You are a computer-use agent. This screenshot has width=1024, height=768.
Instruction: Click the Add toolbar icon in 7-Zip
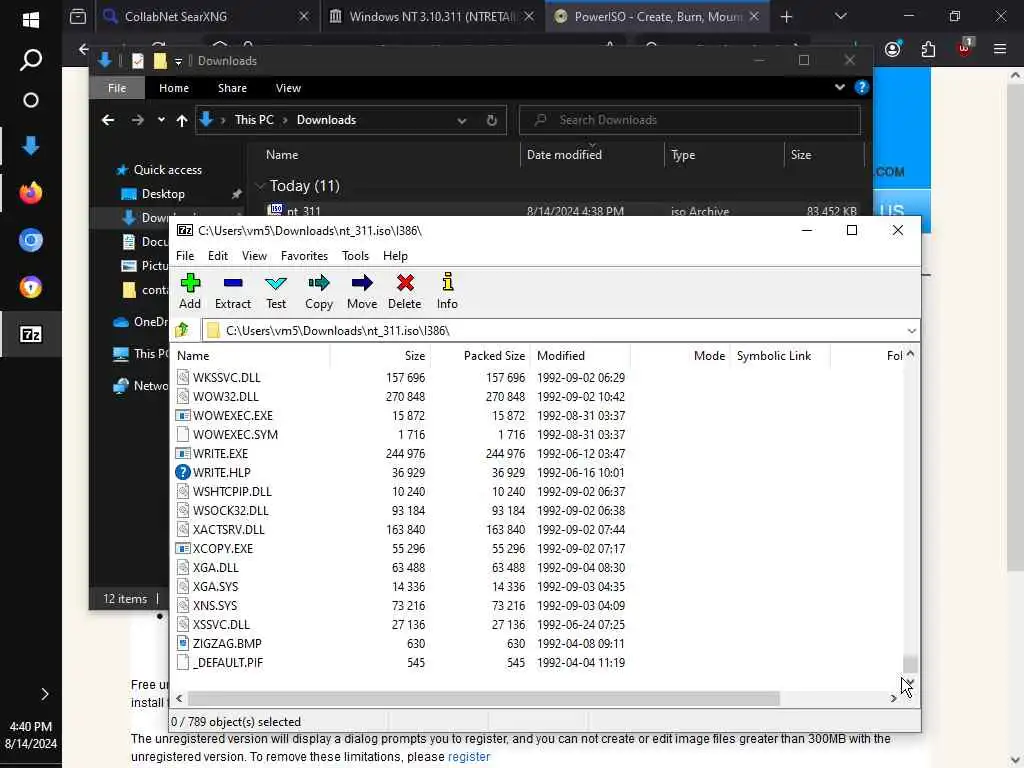click(190, 291)
